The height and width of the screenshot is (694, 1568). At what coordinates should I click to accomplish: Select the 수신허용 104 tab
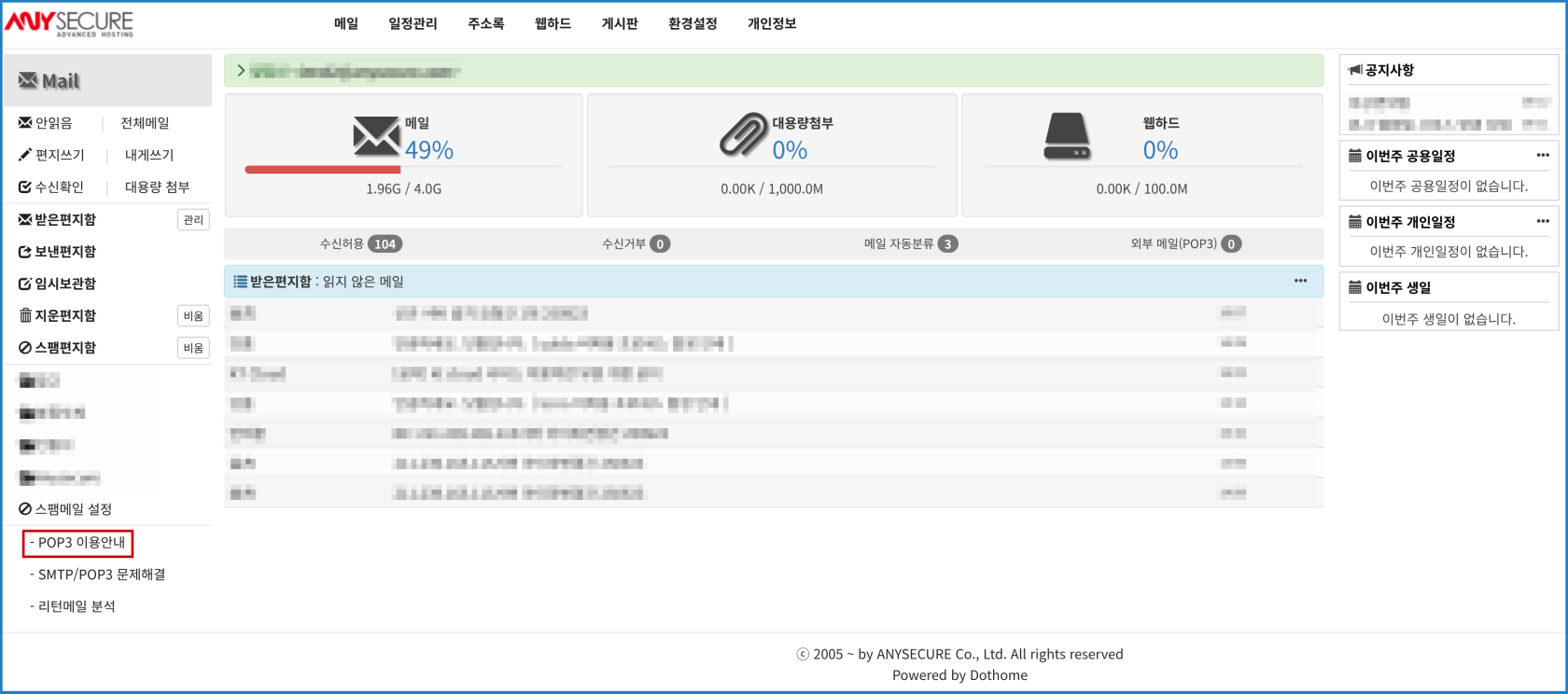coord(361,244)
